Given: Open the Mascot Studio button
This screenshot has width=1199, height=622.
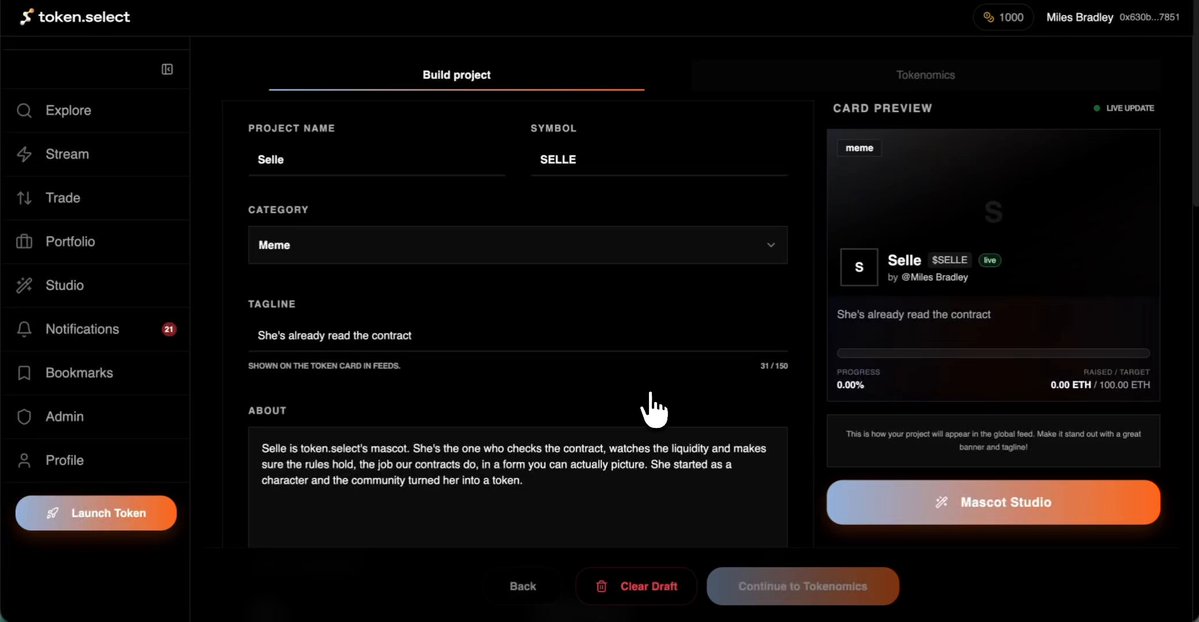Looking at the screenshot, I should click(993, 503).
